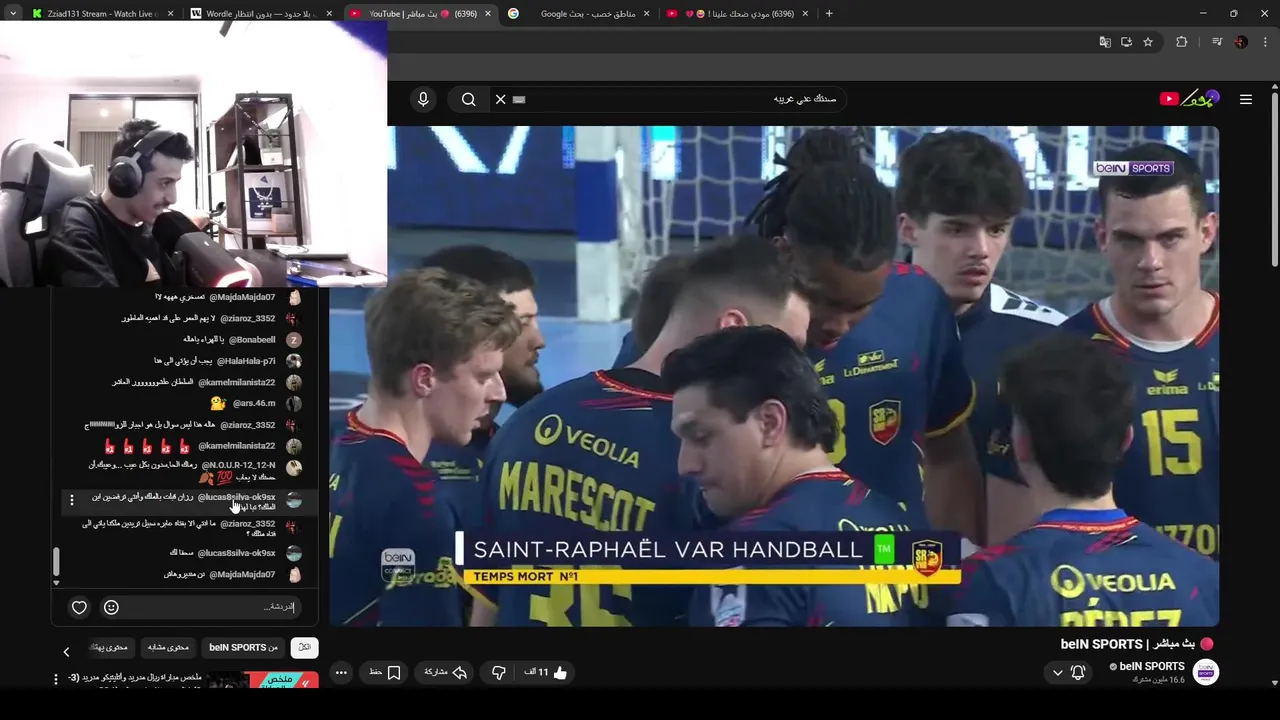Open more actions three-dot menu below video
Viewport: 1280px width, 720px height.
coord(341,673)
